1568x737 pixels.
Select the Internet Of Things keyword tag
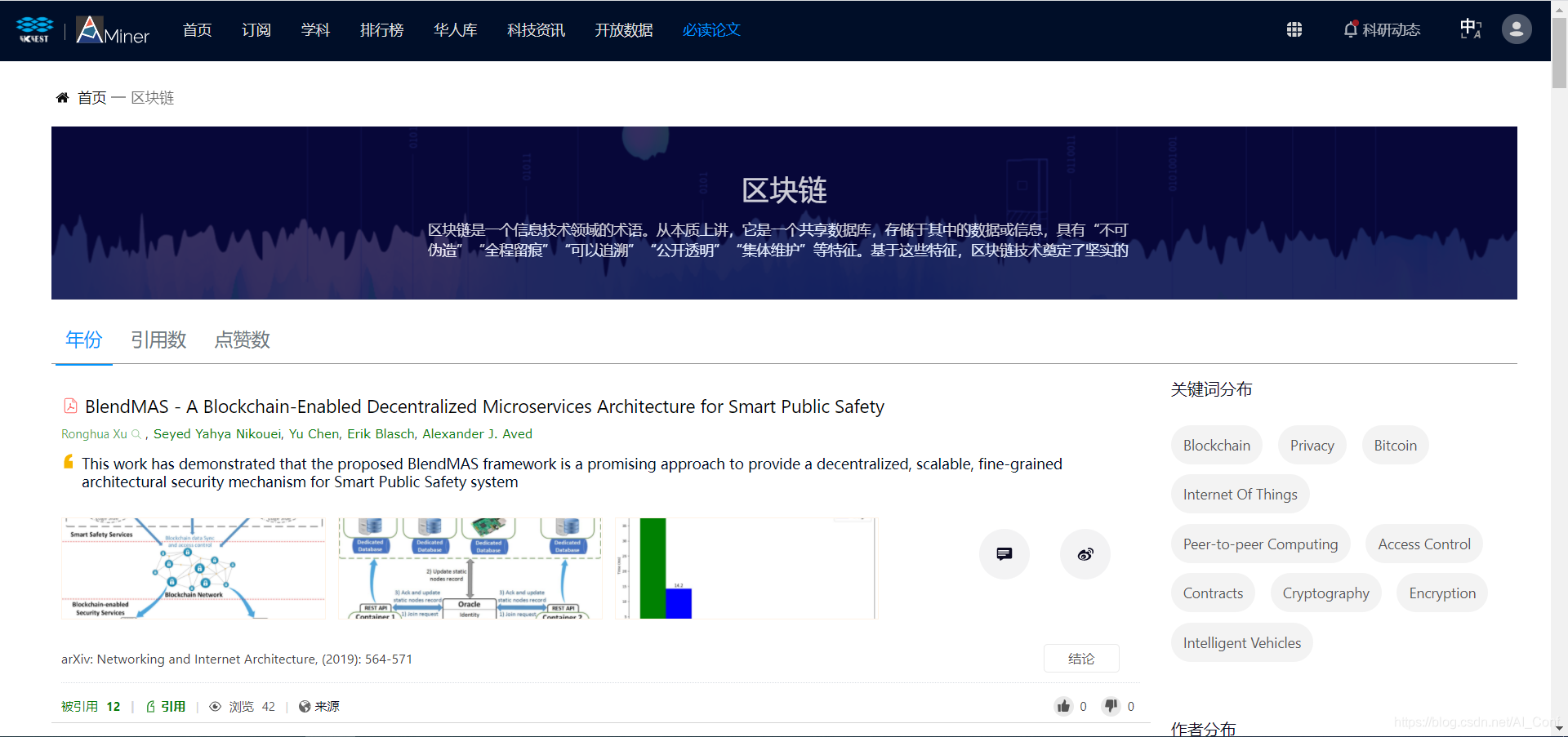tap(1241, 495)
